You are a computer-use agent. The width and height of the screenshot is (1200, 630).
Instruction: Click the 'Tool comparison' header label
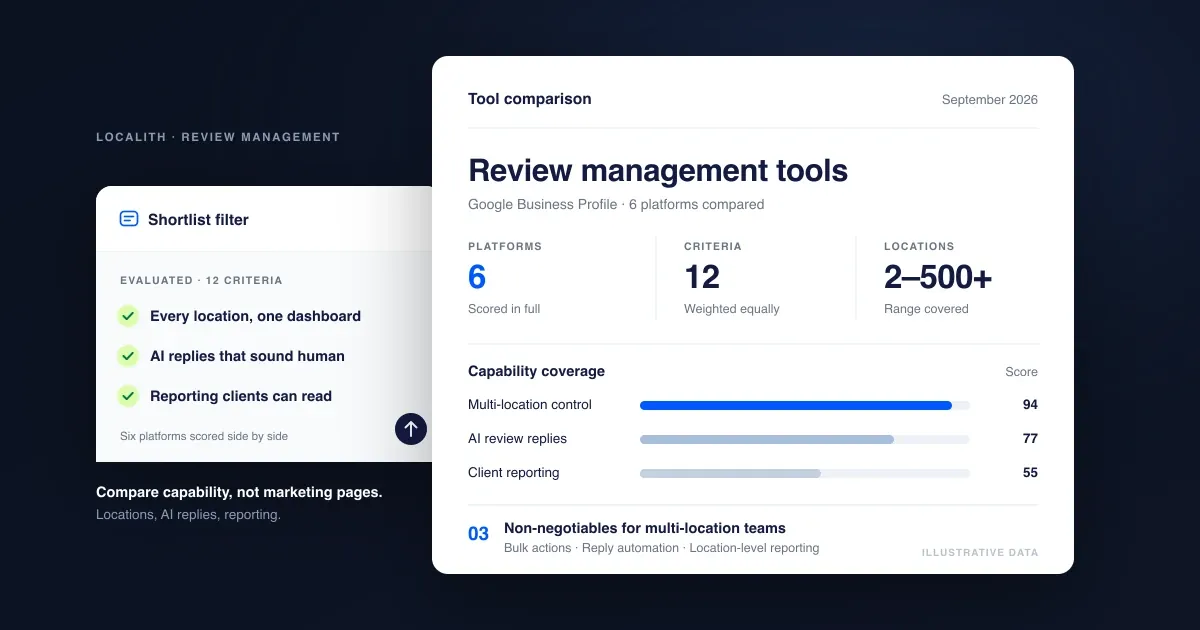coord(530,99)
